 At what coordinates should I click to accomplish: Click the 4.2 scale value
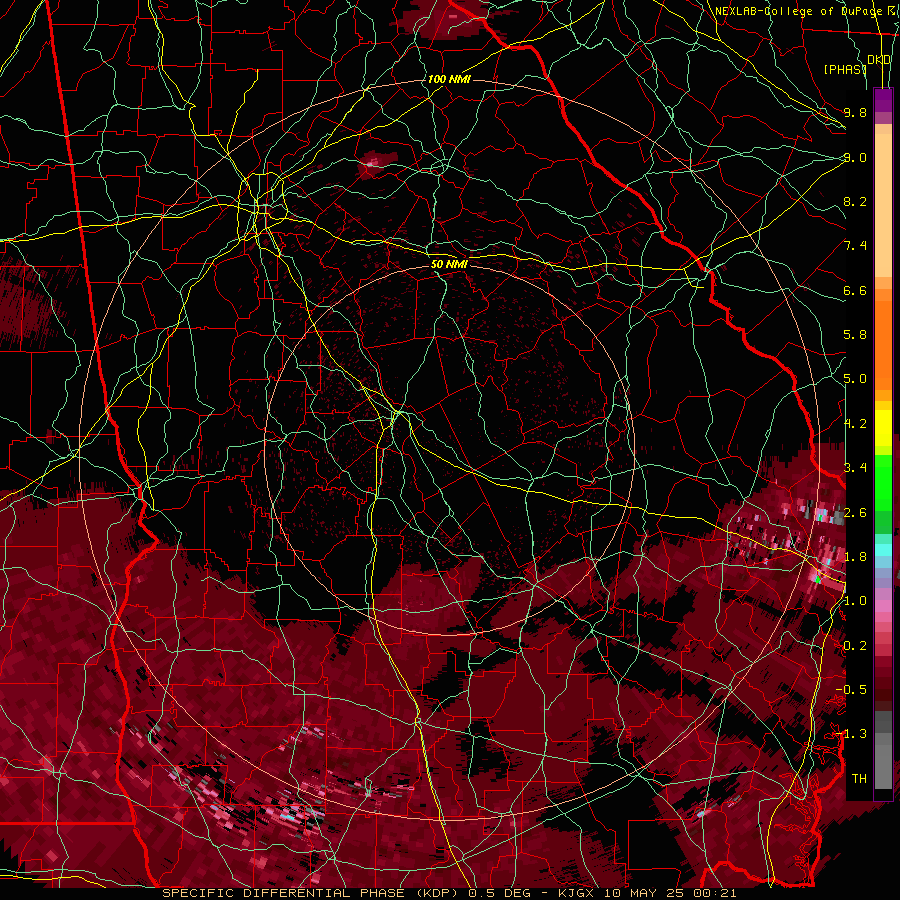[855, 424]
